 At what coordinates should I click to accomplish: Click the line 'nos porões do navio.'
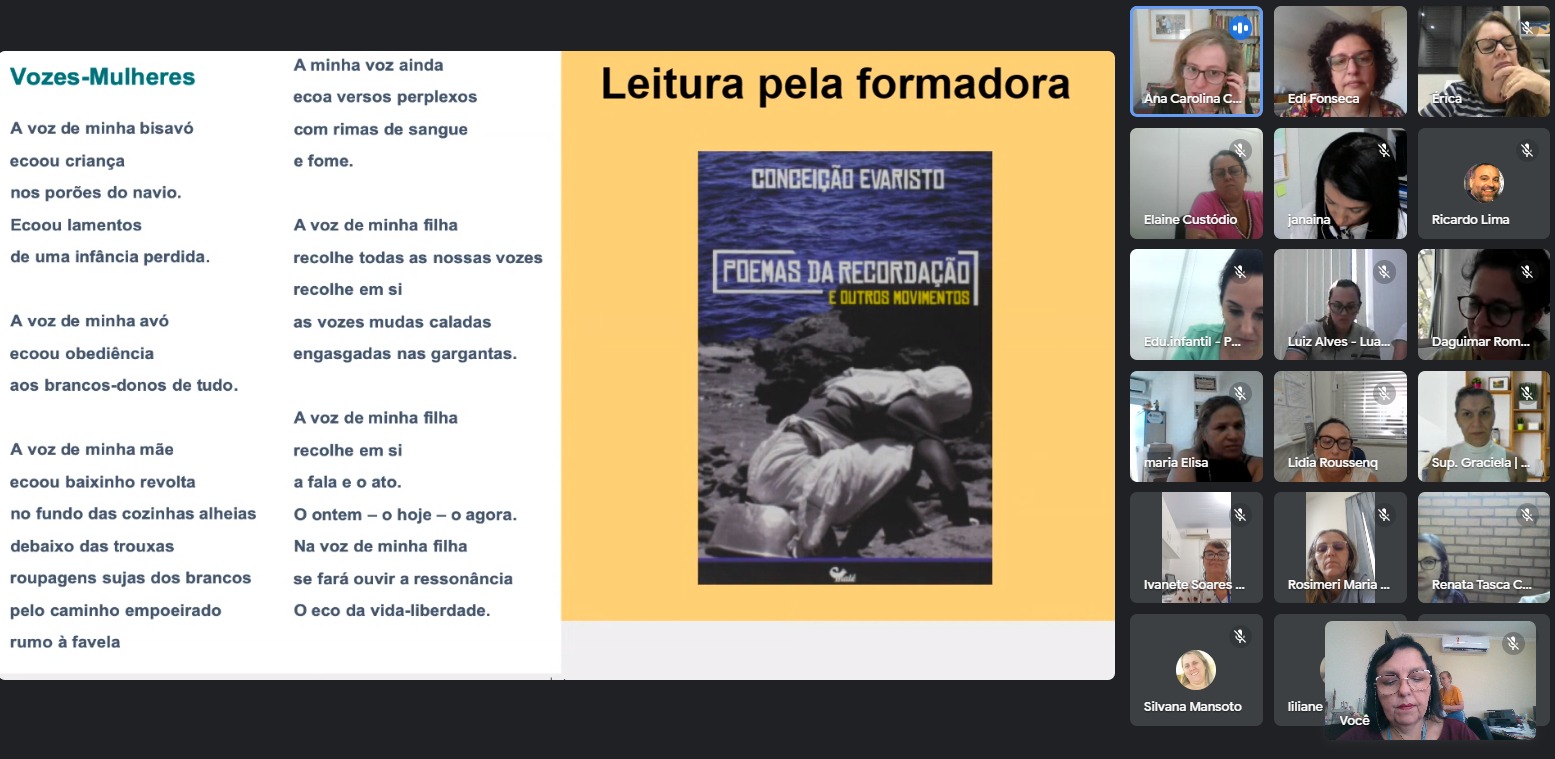pos(96,192)
